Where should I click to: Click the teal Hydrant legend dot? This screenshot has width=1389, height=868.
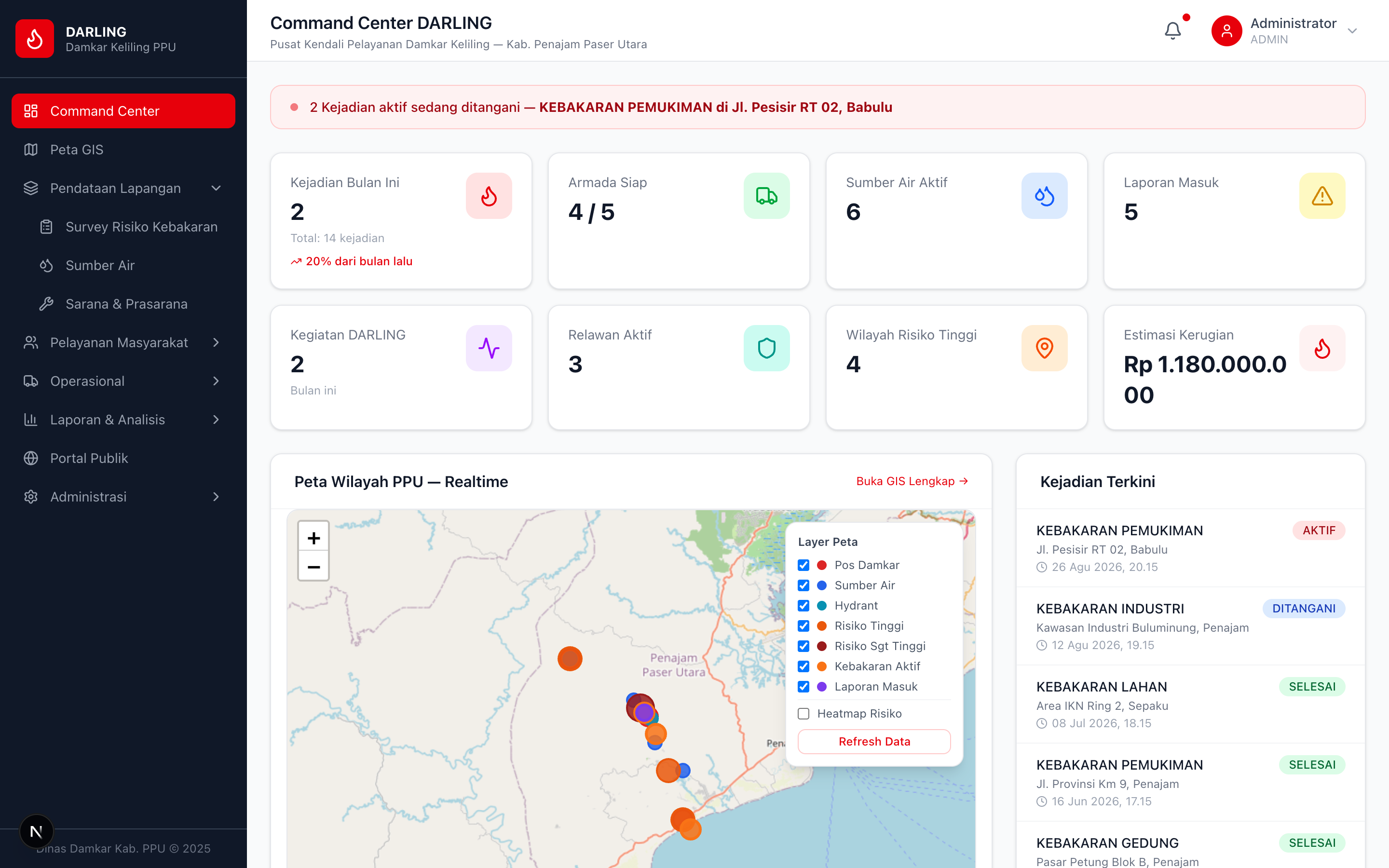point(822,606)
